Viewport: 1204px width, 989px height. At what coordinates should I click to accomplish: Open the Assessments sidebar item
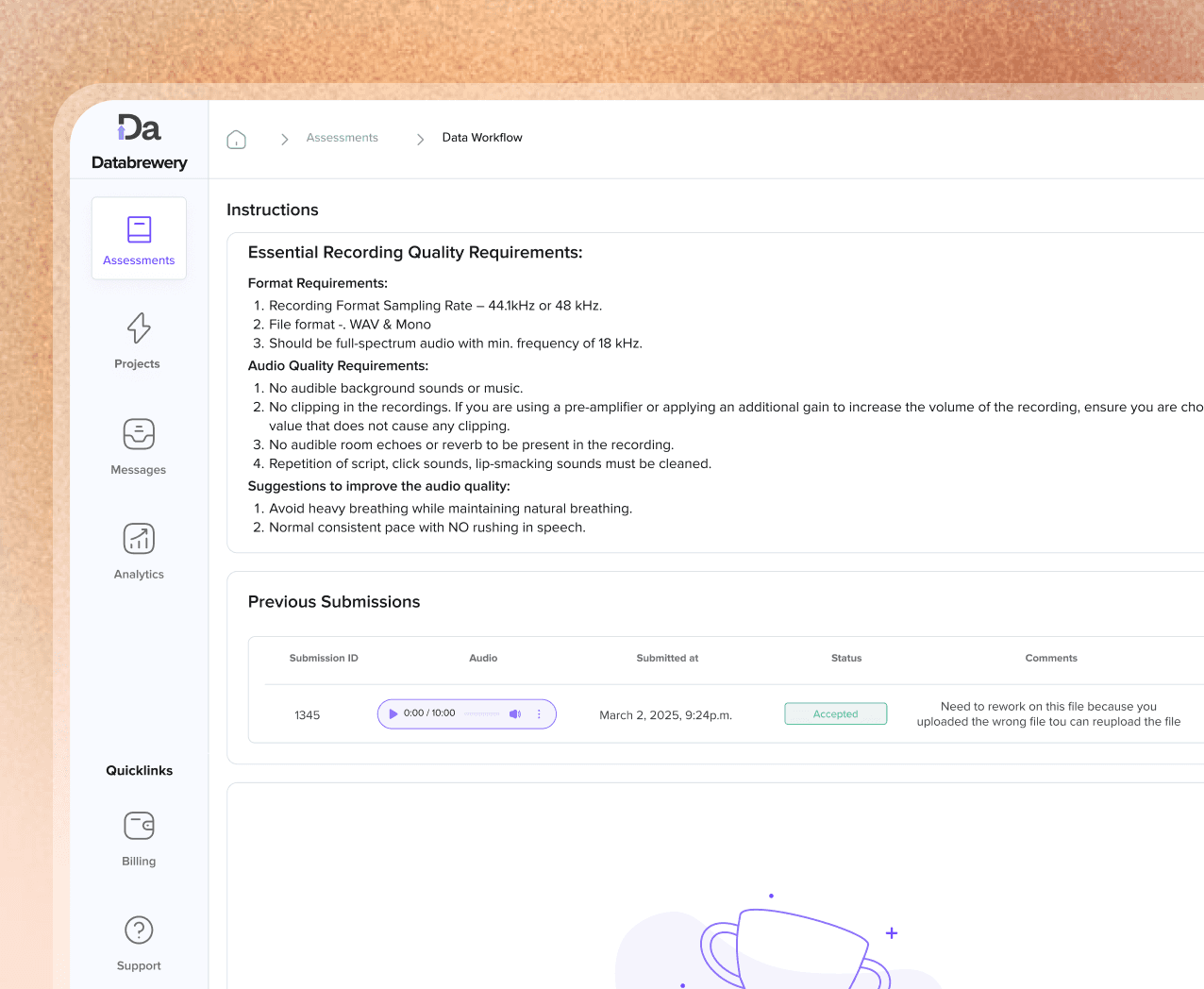tap(139, 239)
